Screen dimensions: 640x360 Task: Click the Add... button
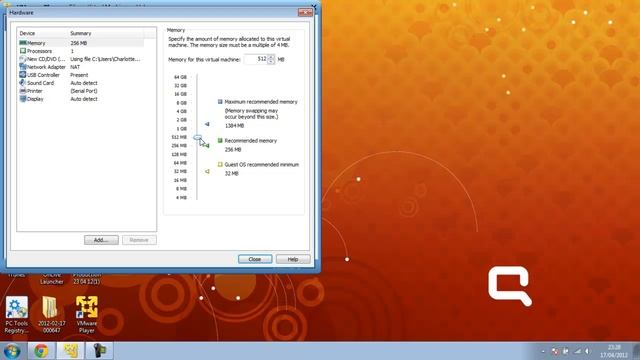[101, 240]
